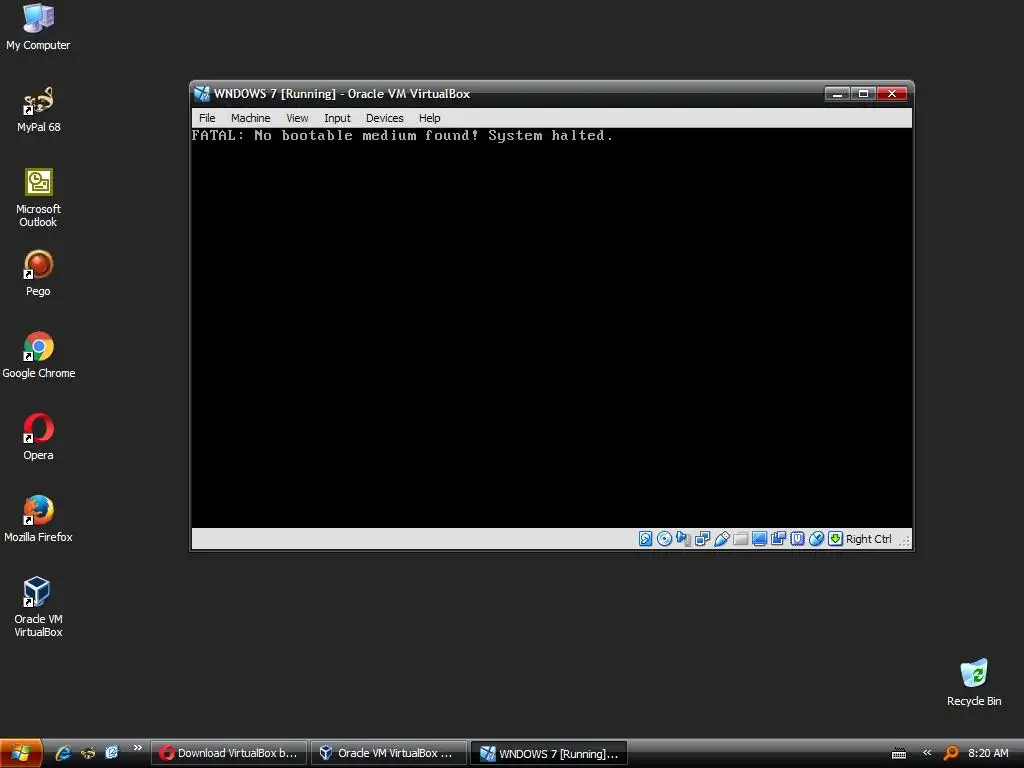Switch to Download VirtualBox taskbar button
This screenshot has height=768, width=1024.
(228, 753)
